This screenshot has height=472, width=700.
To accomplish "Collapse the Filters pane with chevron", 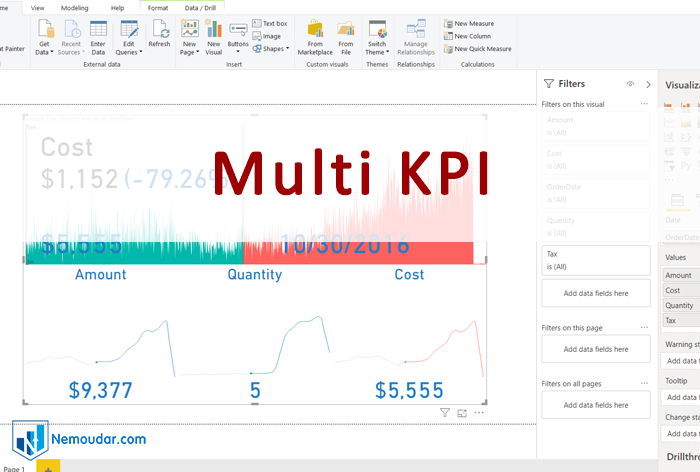I will pyautogui.click(x=648, y=85).
